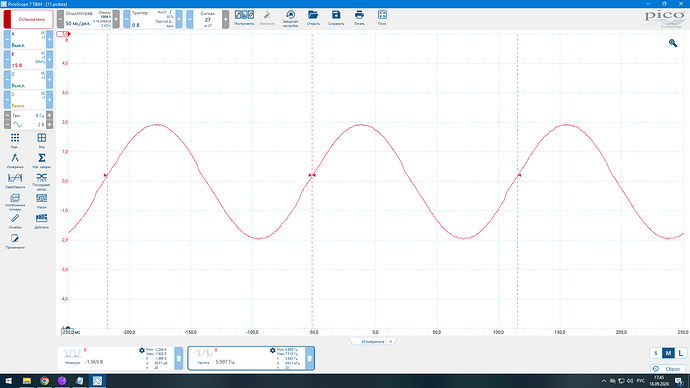Delete the Минимум measurement with trash icon

(179, 358)
